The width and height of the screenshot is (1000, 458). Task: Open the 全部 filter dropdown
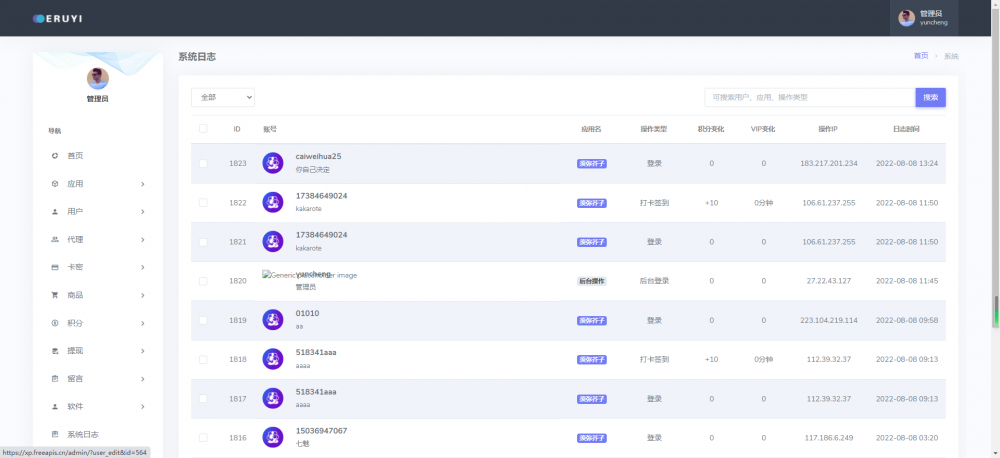(223, 97)
